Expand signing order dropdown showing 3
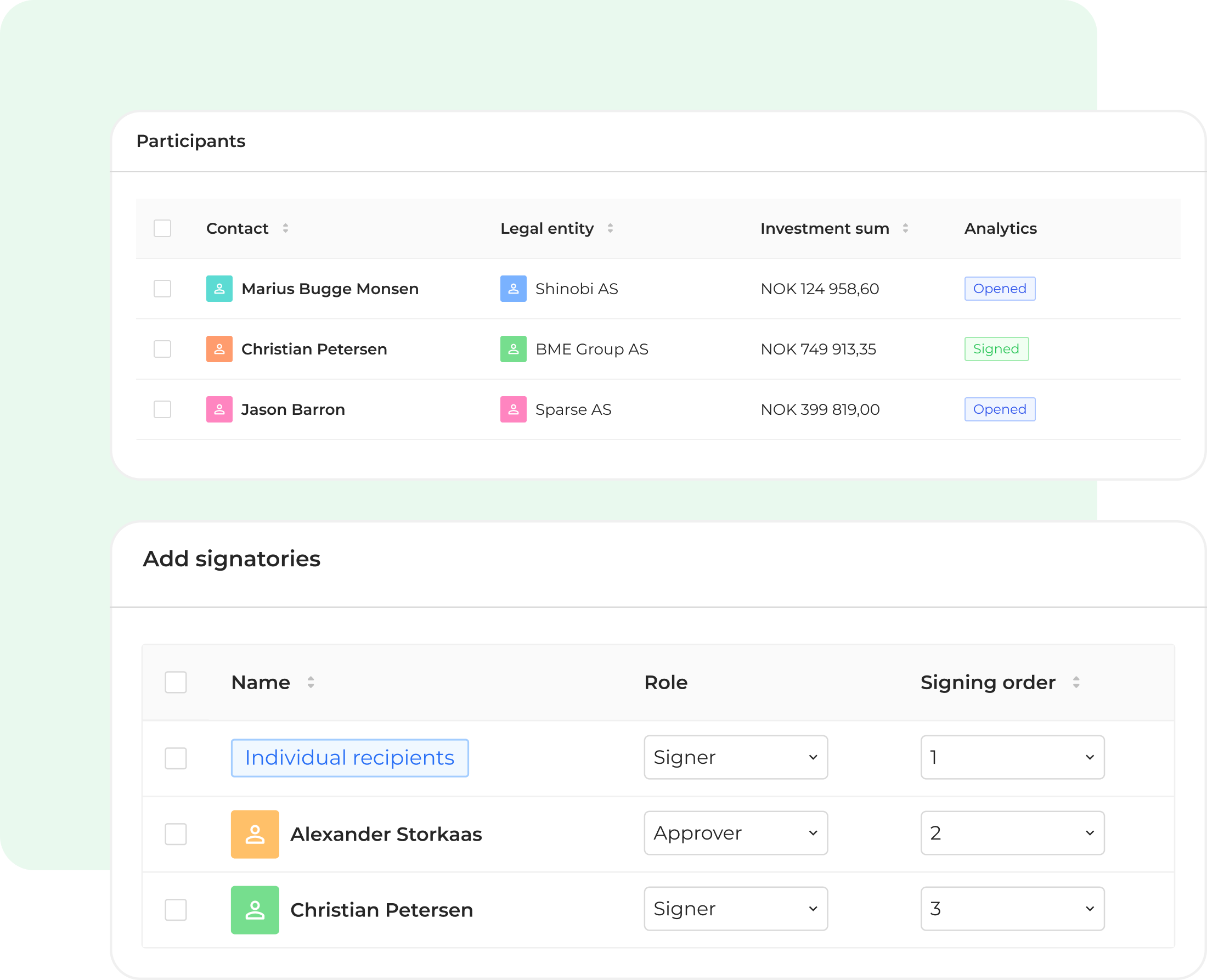 pyautogui.click(x=1012, y=908)
